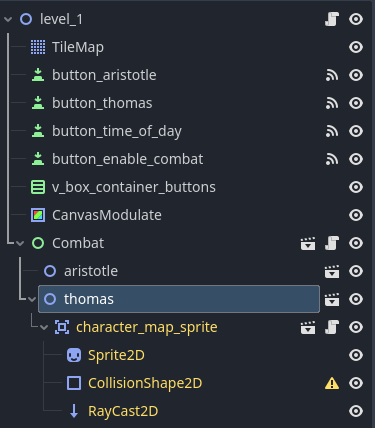Select the button_enable_combat node
This screenshot has width=375, height=428.
click(x=127, y=159)
